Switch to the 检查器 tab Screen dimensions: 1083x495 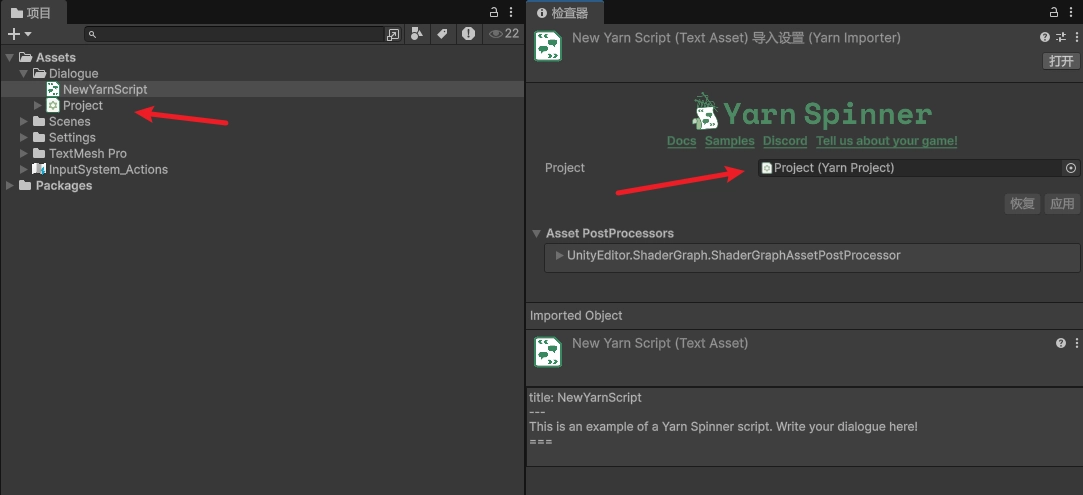click(x=564, y=12)
